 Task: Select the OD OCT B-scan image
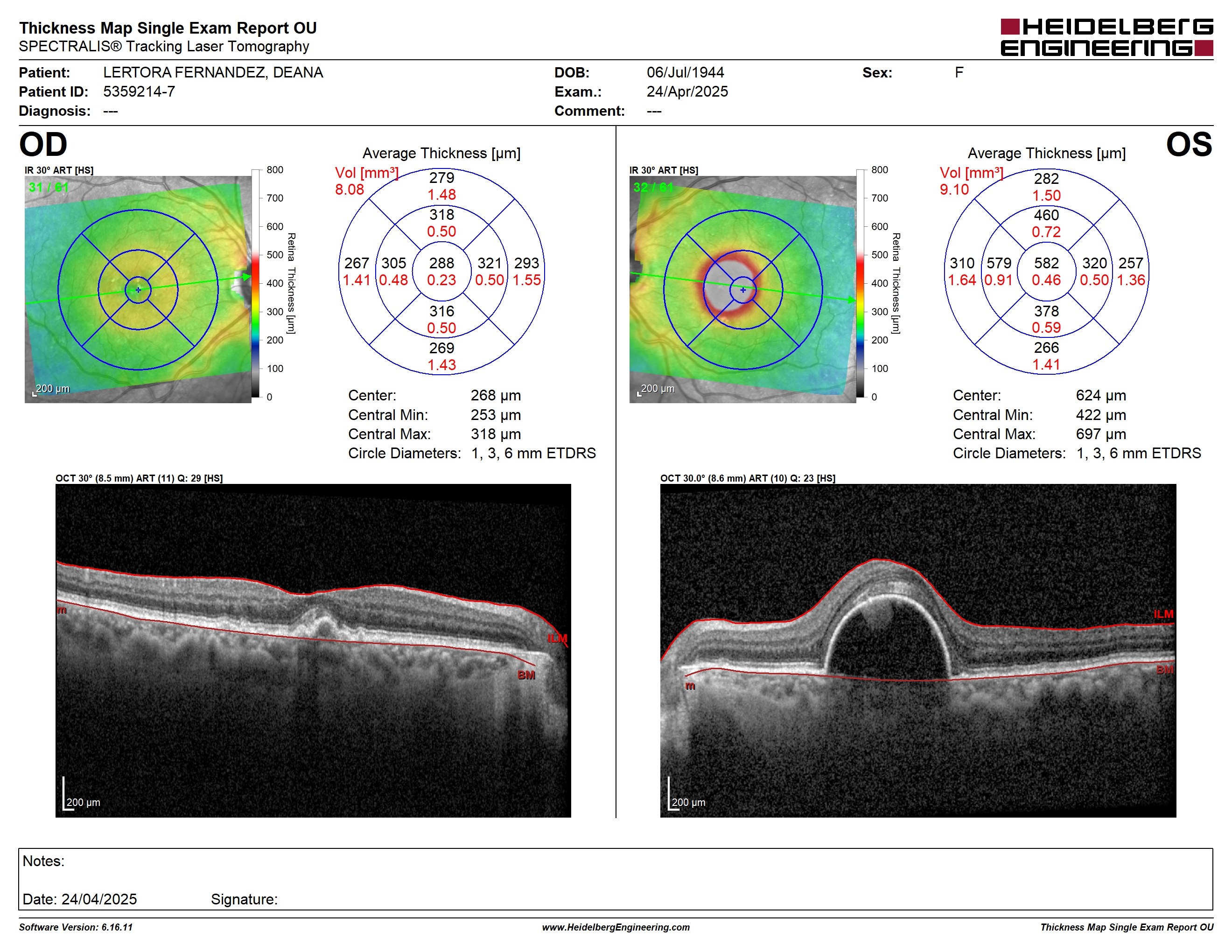point(313,650)
